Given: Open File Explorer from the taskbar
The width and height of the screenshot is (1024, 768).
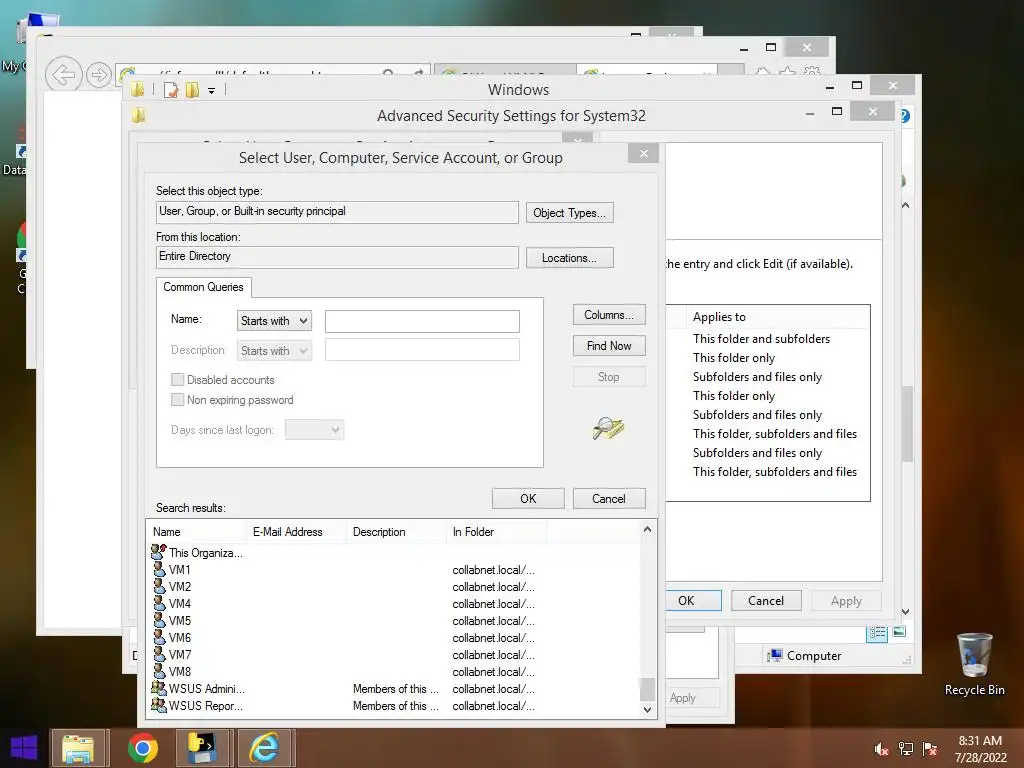Looking at the screenshot, I should pyautogui.click(x=78, y=748).
